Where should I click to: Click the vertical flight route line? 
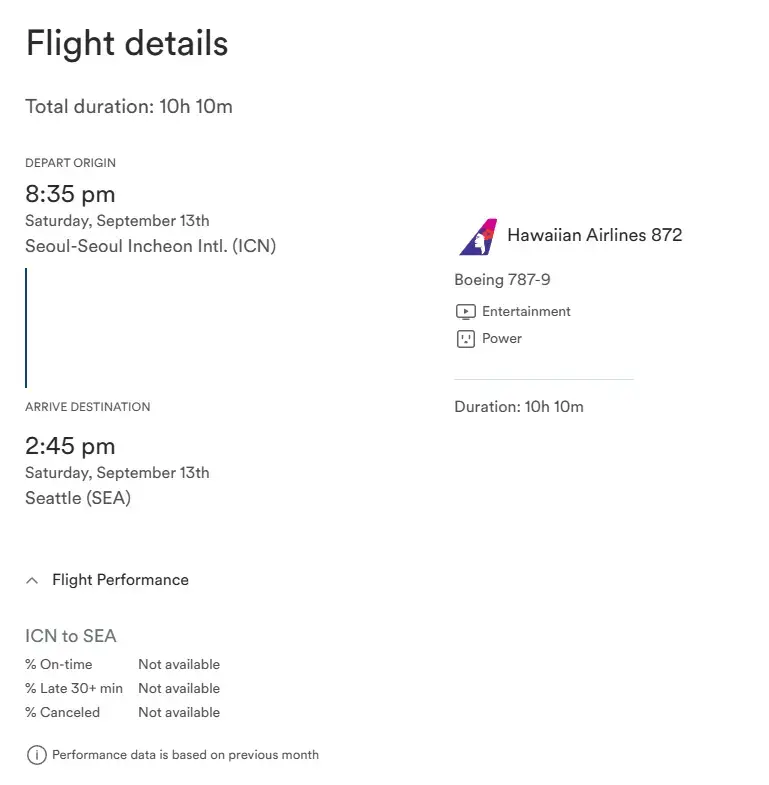click(26, 328)
